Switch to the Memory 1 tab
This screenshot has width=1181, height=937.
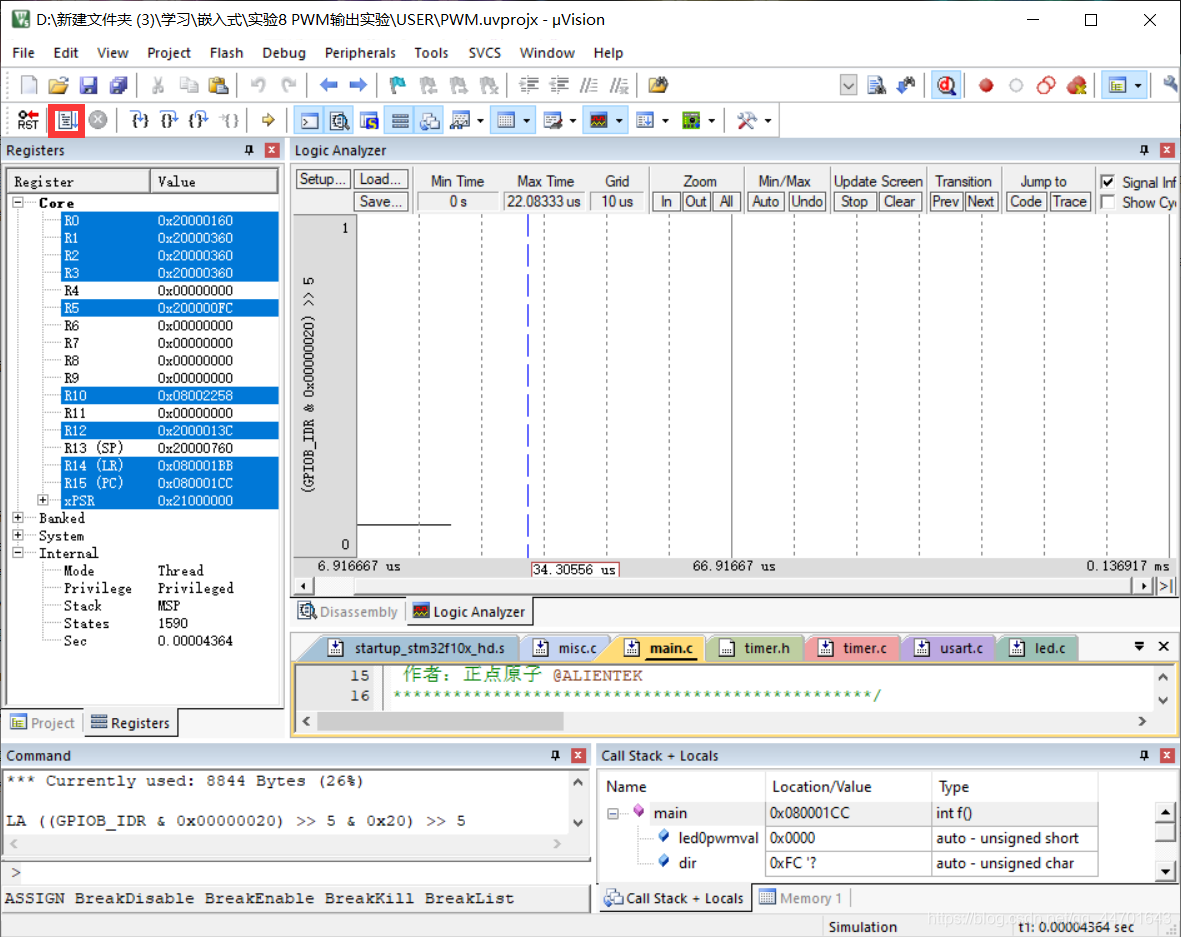pyautogui.click(x=801, y=898)
